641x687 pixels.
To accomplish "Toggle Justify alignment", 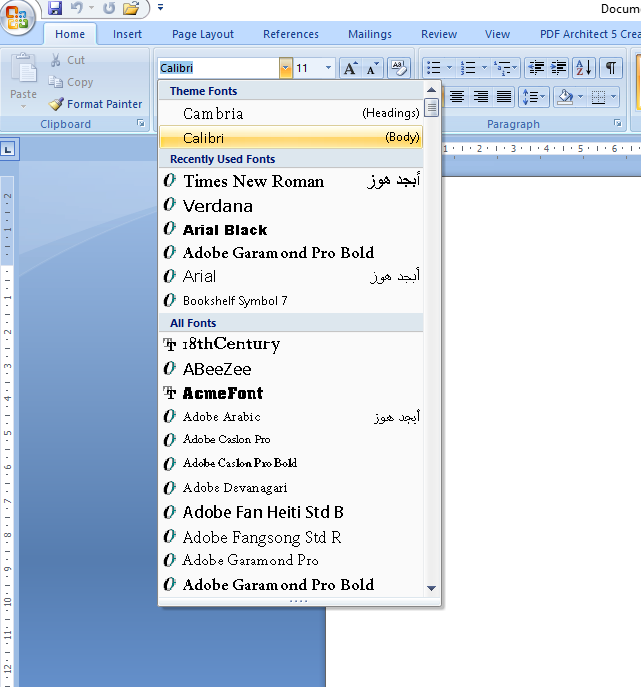I will (503, 96).
